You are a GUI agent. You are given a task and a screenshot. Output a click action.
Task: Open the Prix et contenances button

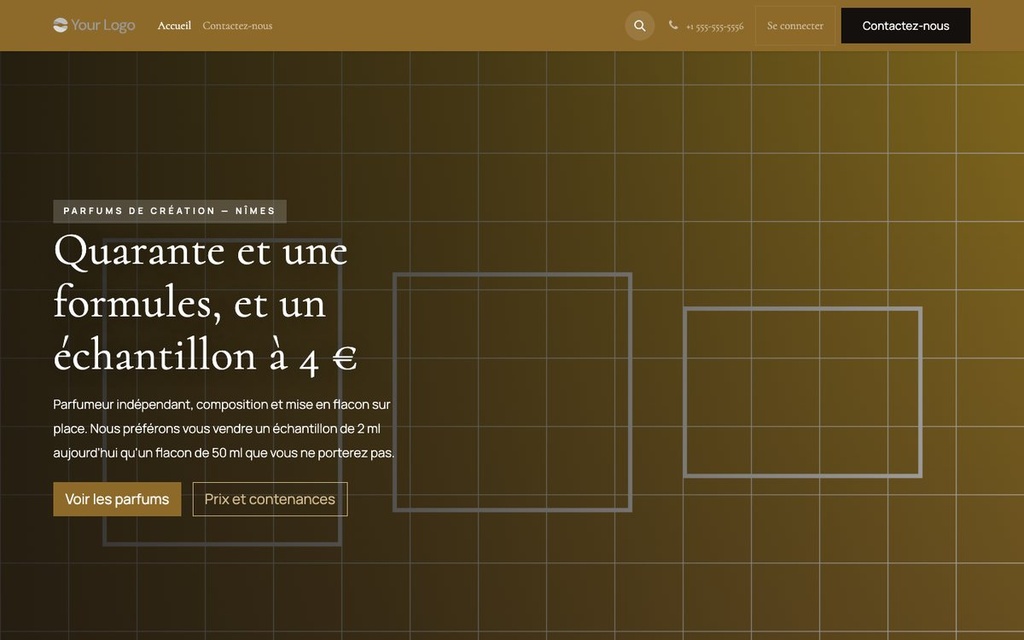coord(270,499)
